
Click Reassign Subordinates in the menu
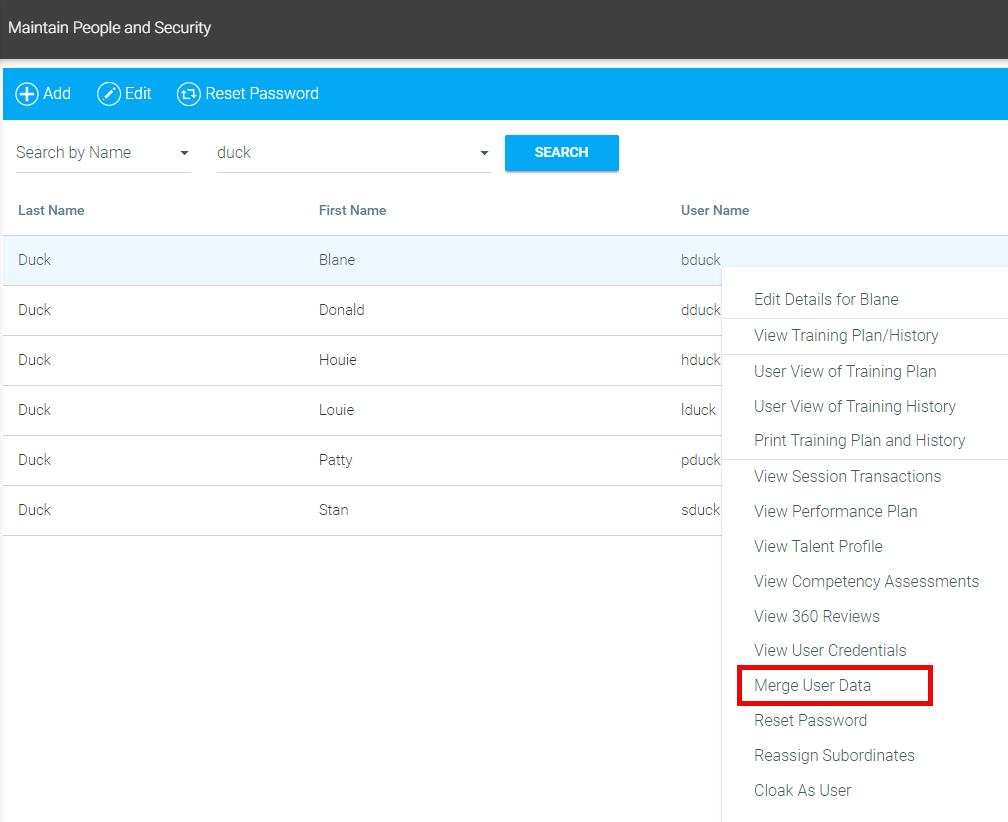[834, 755]
